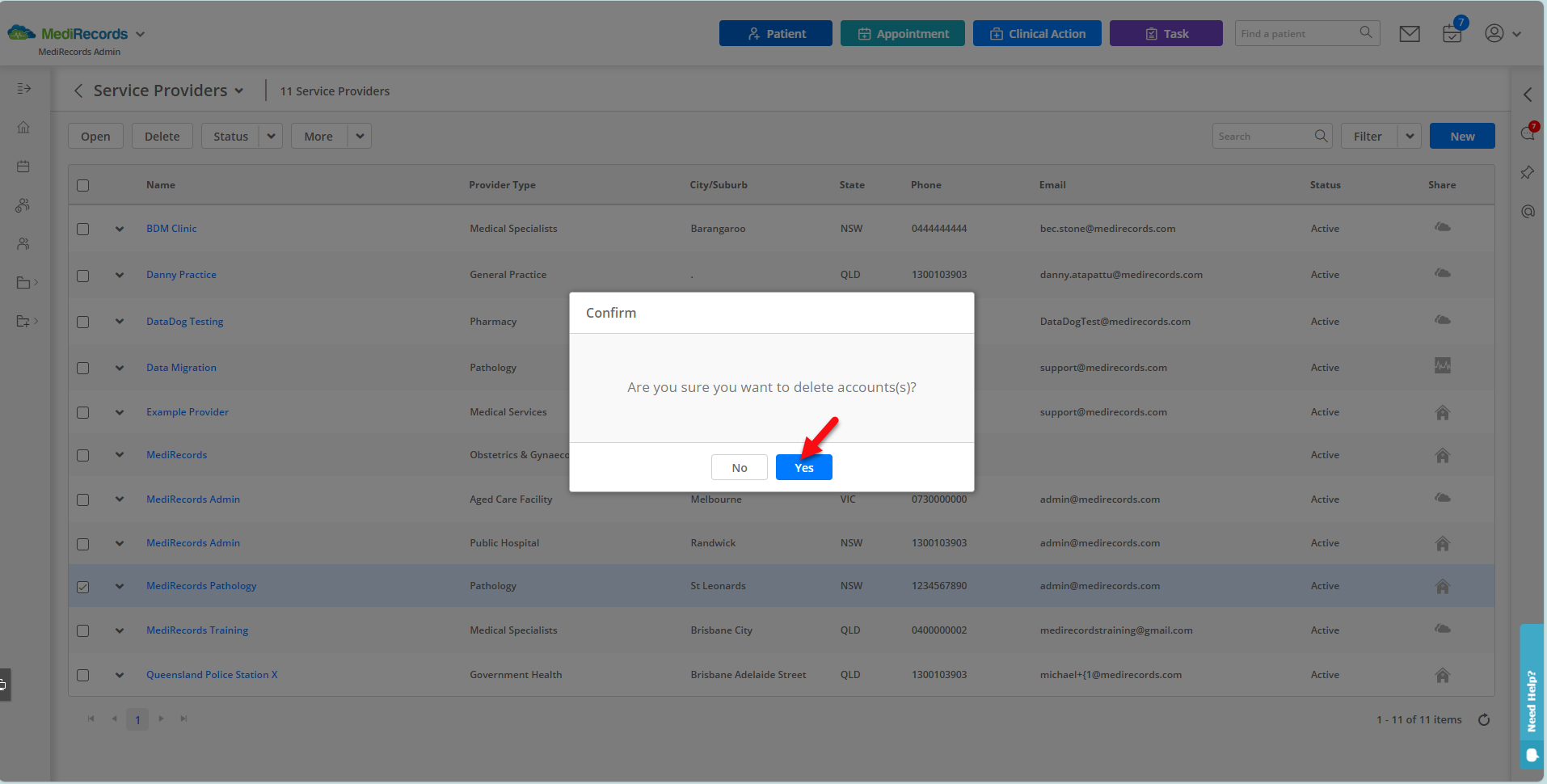This screenshot has width=1547, height=784.
Task: Expand the left sidebar menu icon
Action: [x=24, y=88]
